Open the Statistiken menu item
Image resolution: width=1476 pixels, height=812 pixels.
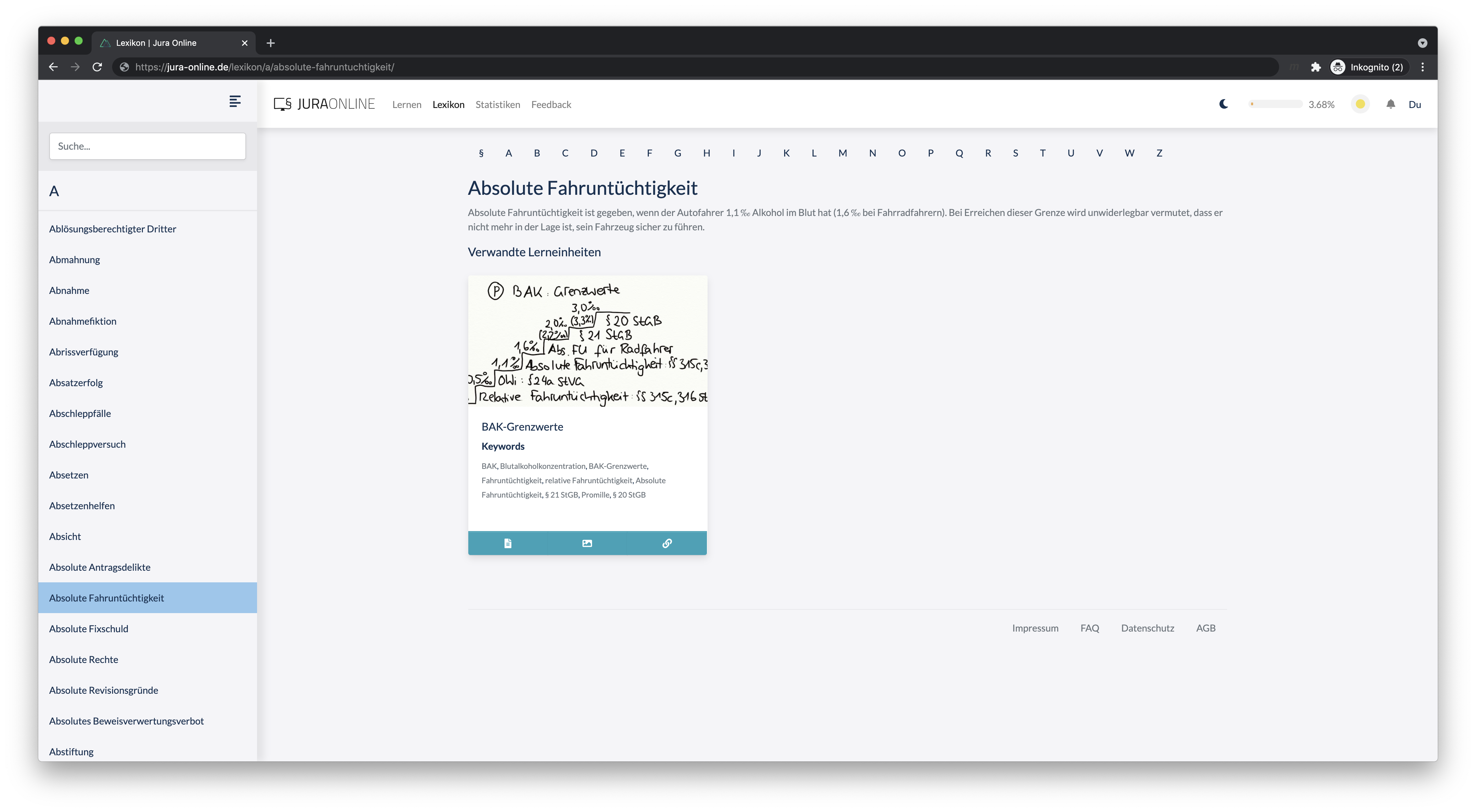[x=497, y=104]
